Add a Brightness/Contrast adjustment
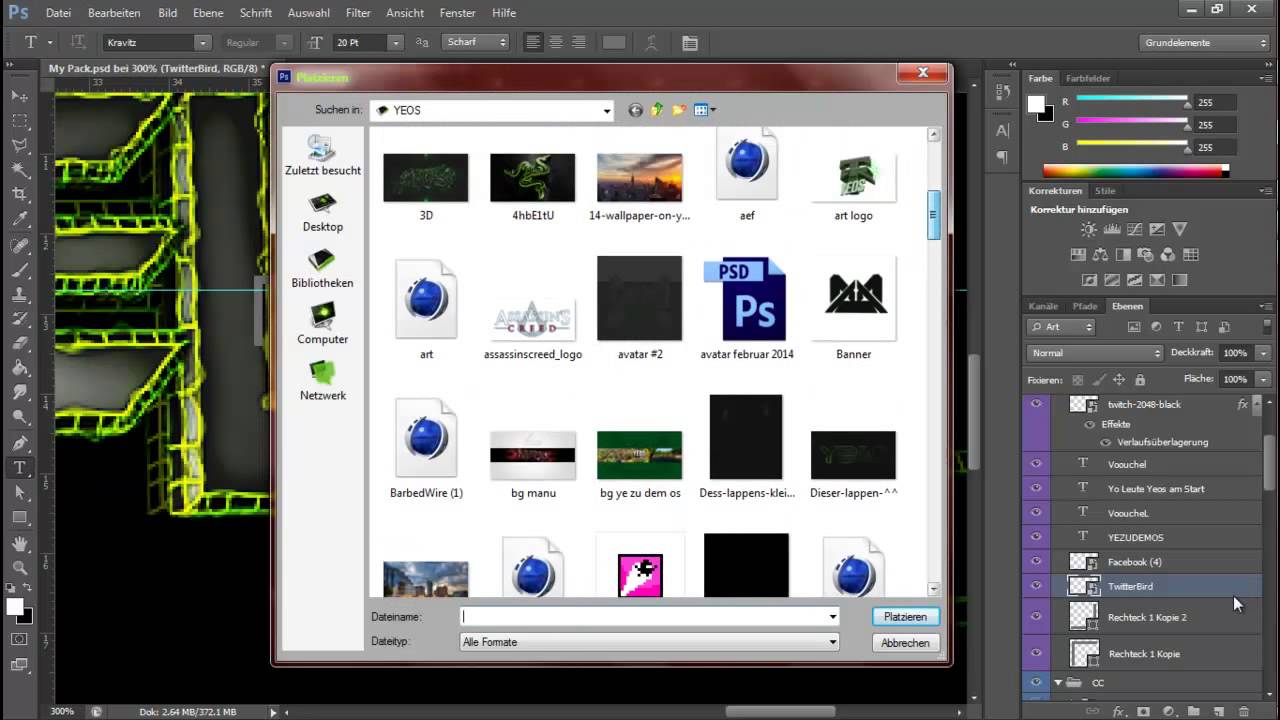The image size is (1280, 720). 1089,230
